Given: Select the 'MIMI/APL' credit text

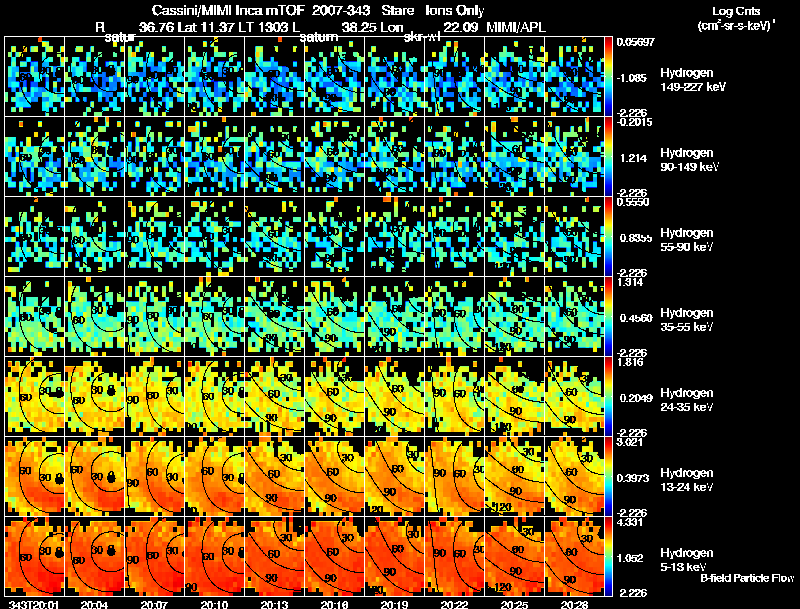Looking at the screenshot, I should click(x=515, y=28).
